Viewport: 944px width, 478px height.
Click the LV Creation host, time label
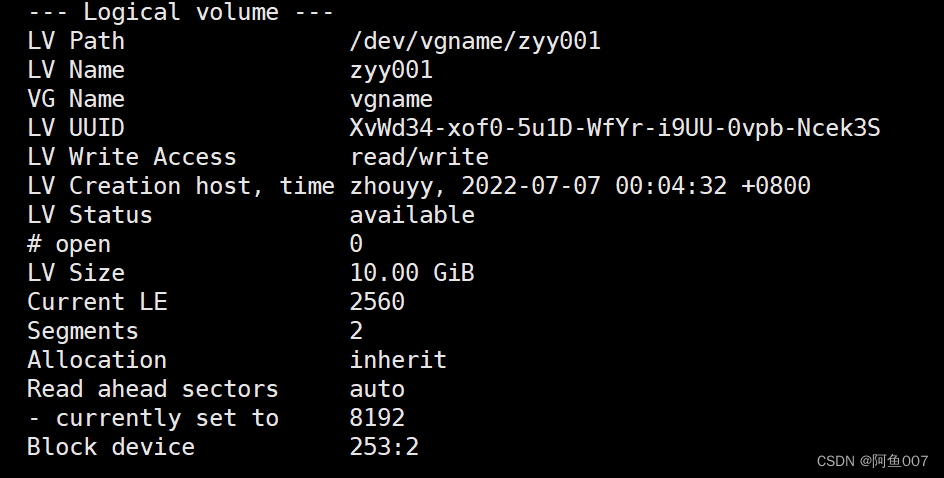(181, 185)
